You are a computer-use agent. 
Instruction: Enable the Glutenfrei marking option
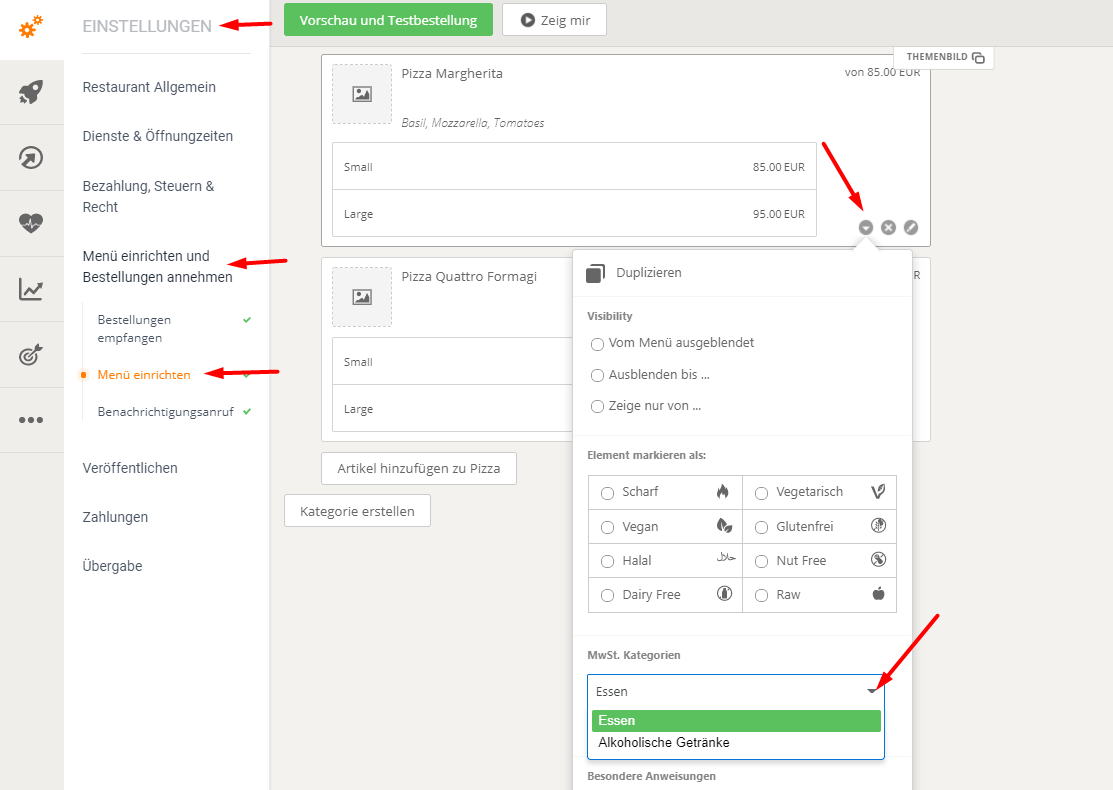pos(761,526)
